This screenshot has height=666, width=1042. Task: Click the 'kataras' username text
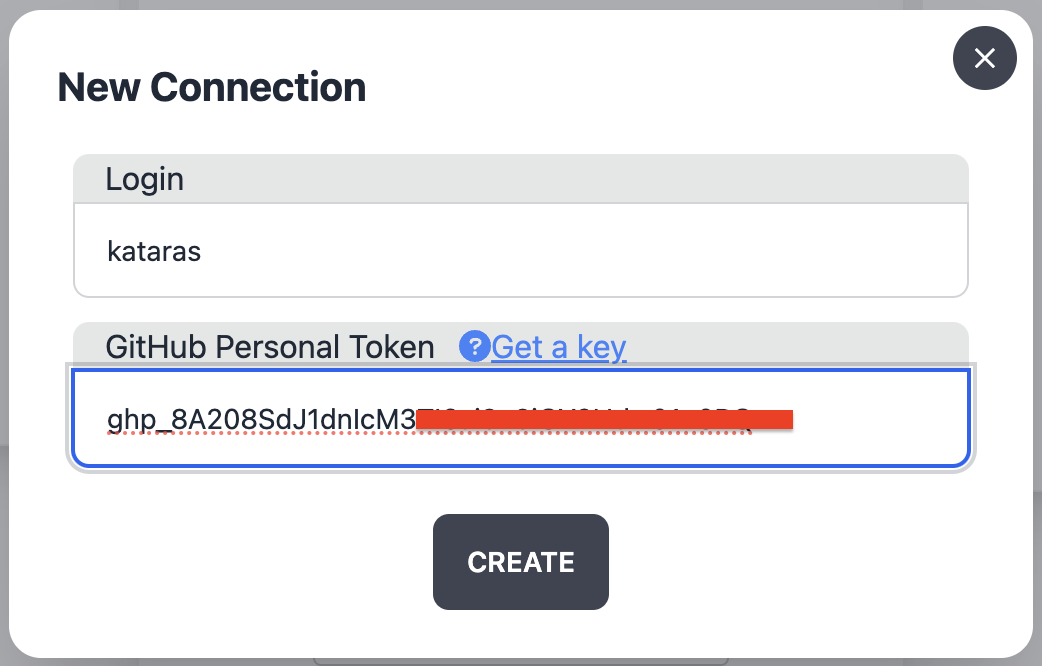point(154,250)
